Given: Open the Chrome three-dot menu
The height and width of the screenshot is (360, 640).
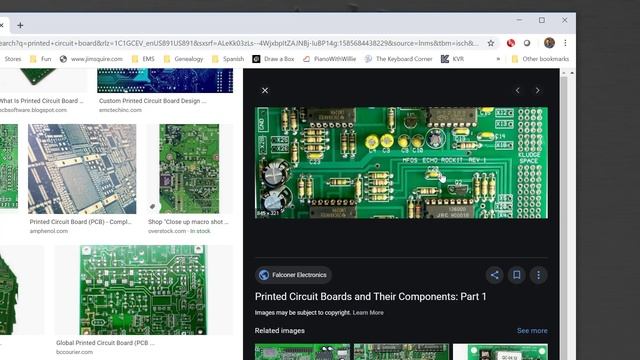Looking at the screenshot, I should 565,43.
